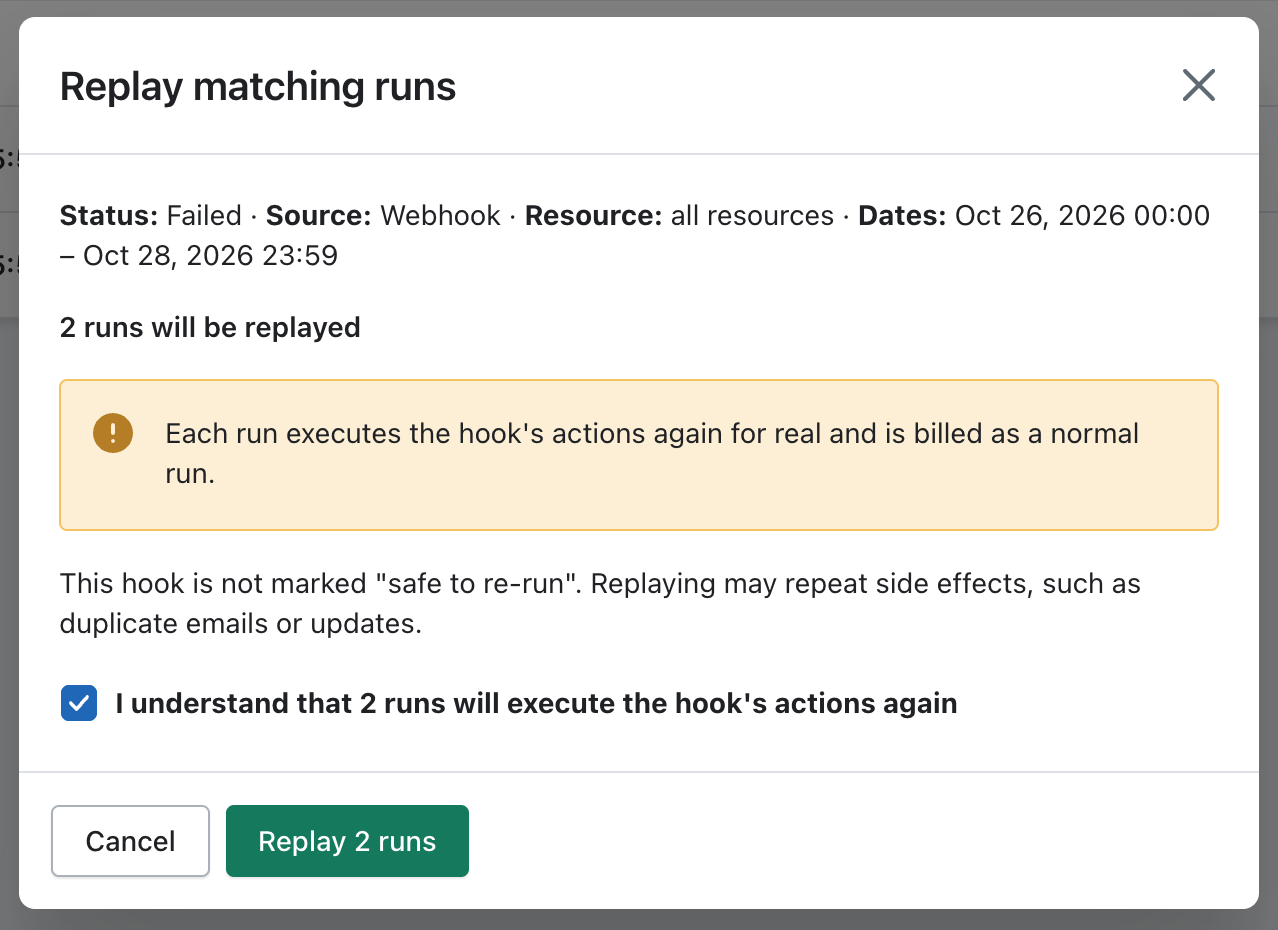This screenshot has width=1278, height=930.
Task: Click the "Oct 28, 2026 23:59" end date text
Action: [211, 255]
